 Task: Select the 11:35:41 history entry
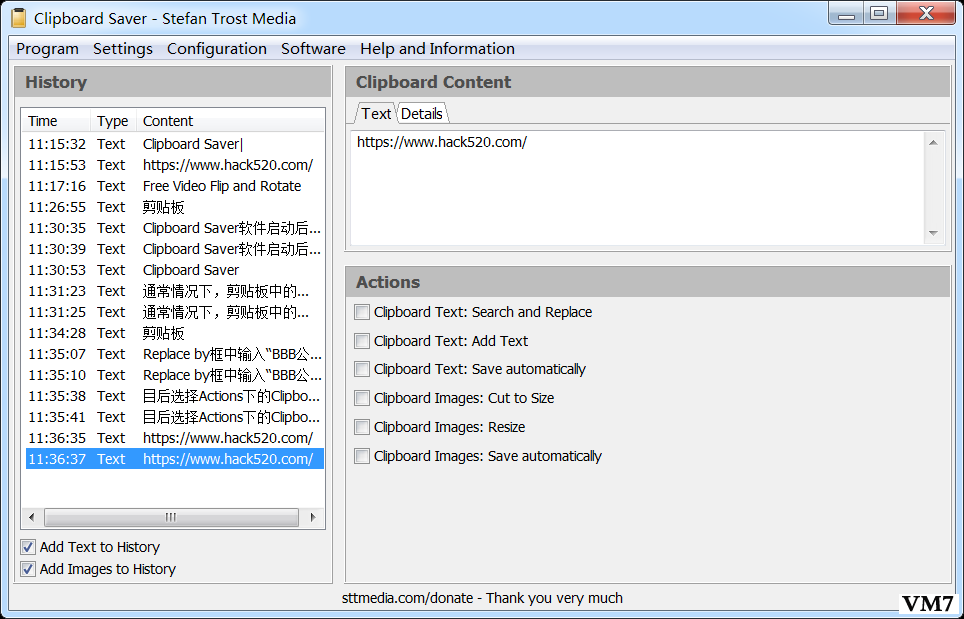coord(175,417)
